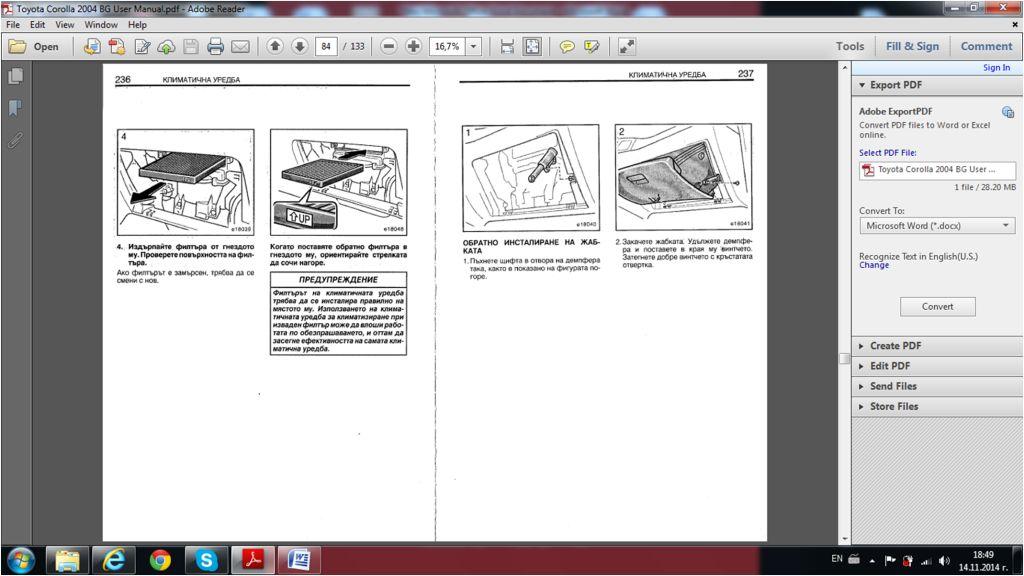The height and width of the screenshot is (576, 1024).
Task: Switch to the Fill & Sign tab
Action: click(x=912, y=46)
